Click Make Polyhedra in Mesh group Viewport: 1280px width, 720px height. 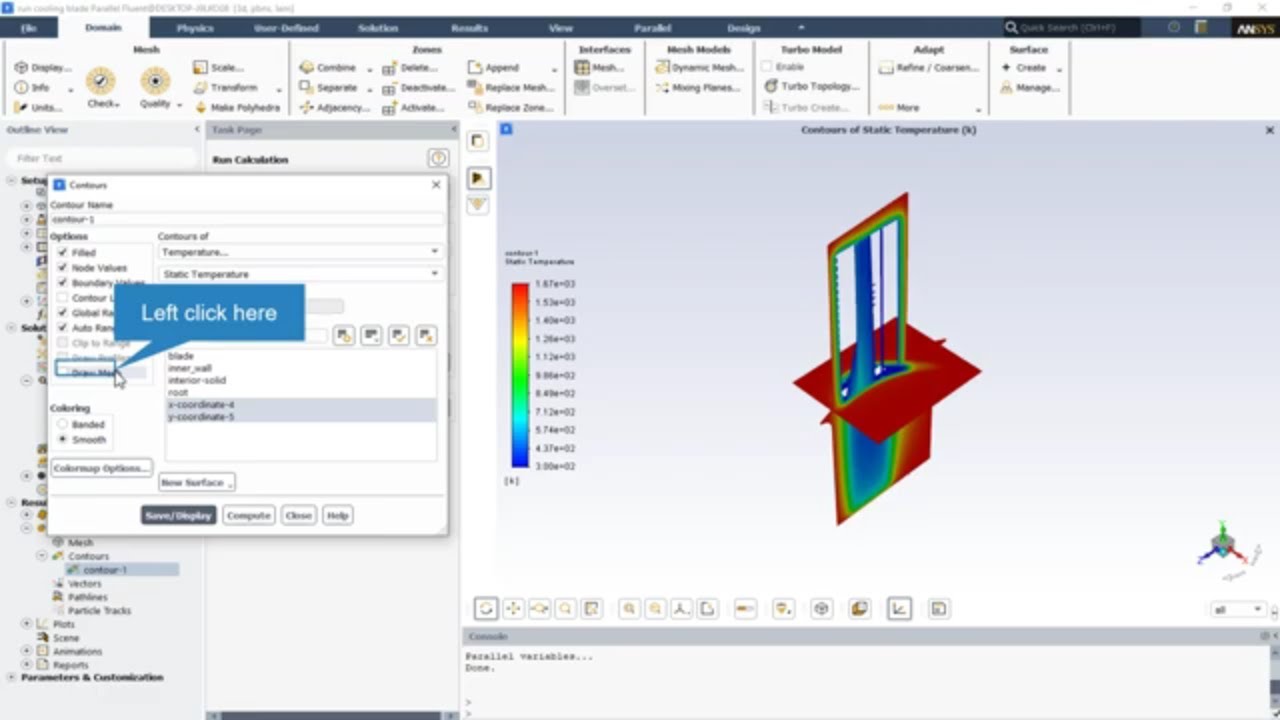[x=237, y=108]
